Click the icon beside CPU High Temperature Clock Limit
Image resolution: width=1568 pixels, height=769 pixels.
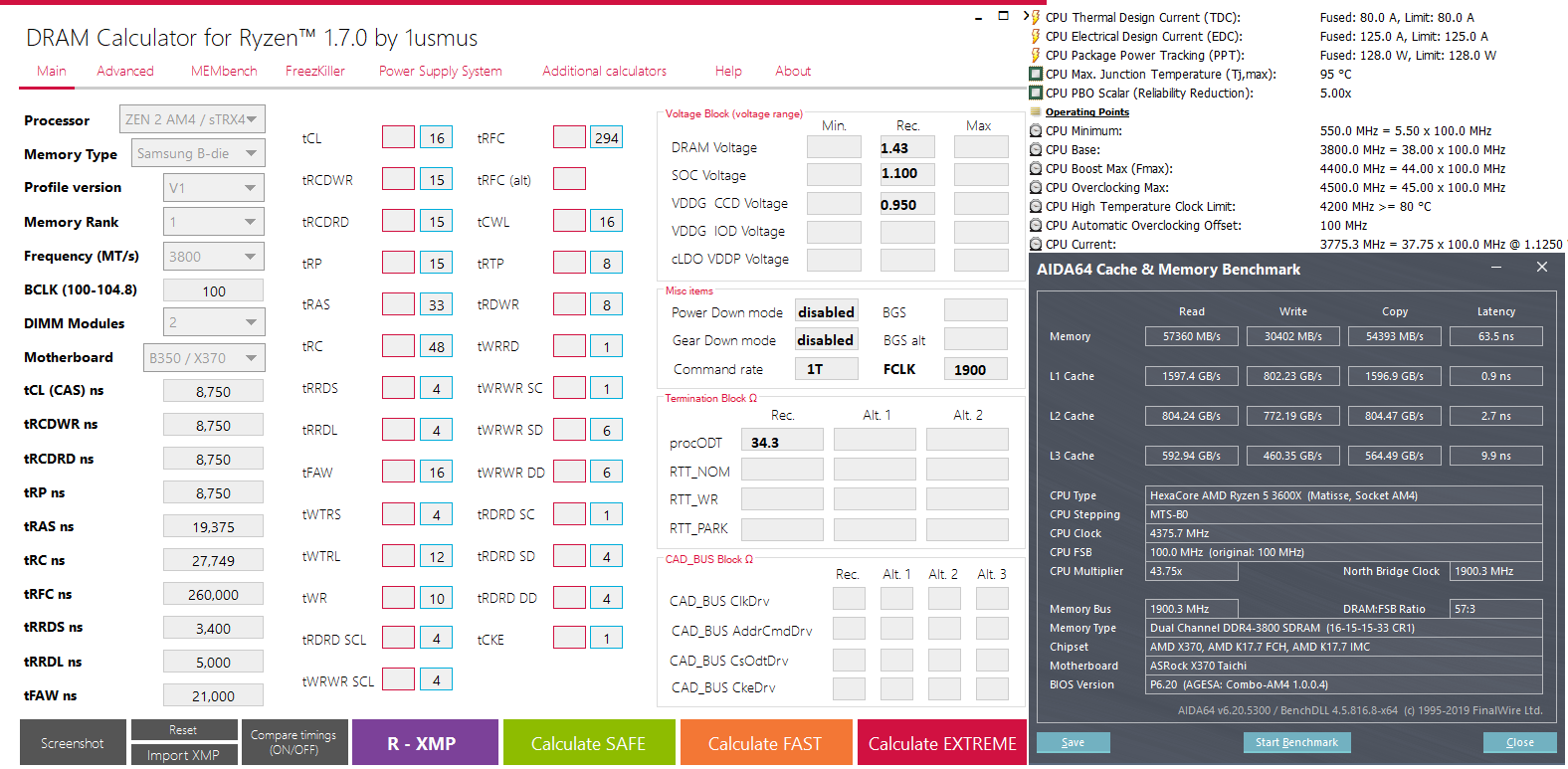click(1036, 206)
